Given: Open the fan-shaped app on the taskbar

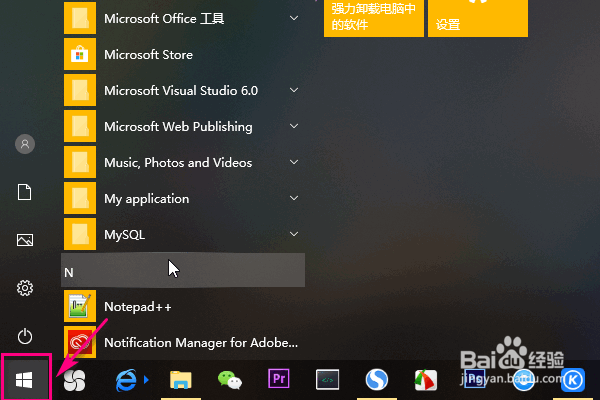Looking at the screenshot, I should point(74,380).
